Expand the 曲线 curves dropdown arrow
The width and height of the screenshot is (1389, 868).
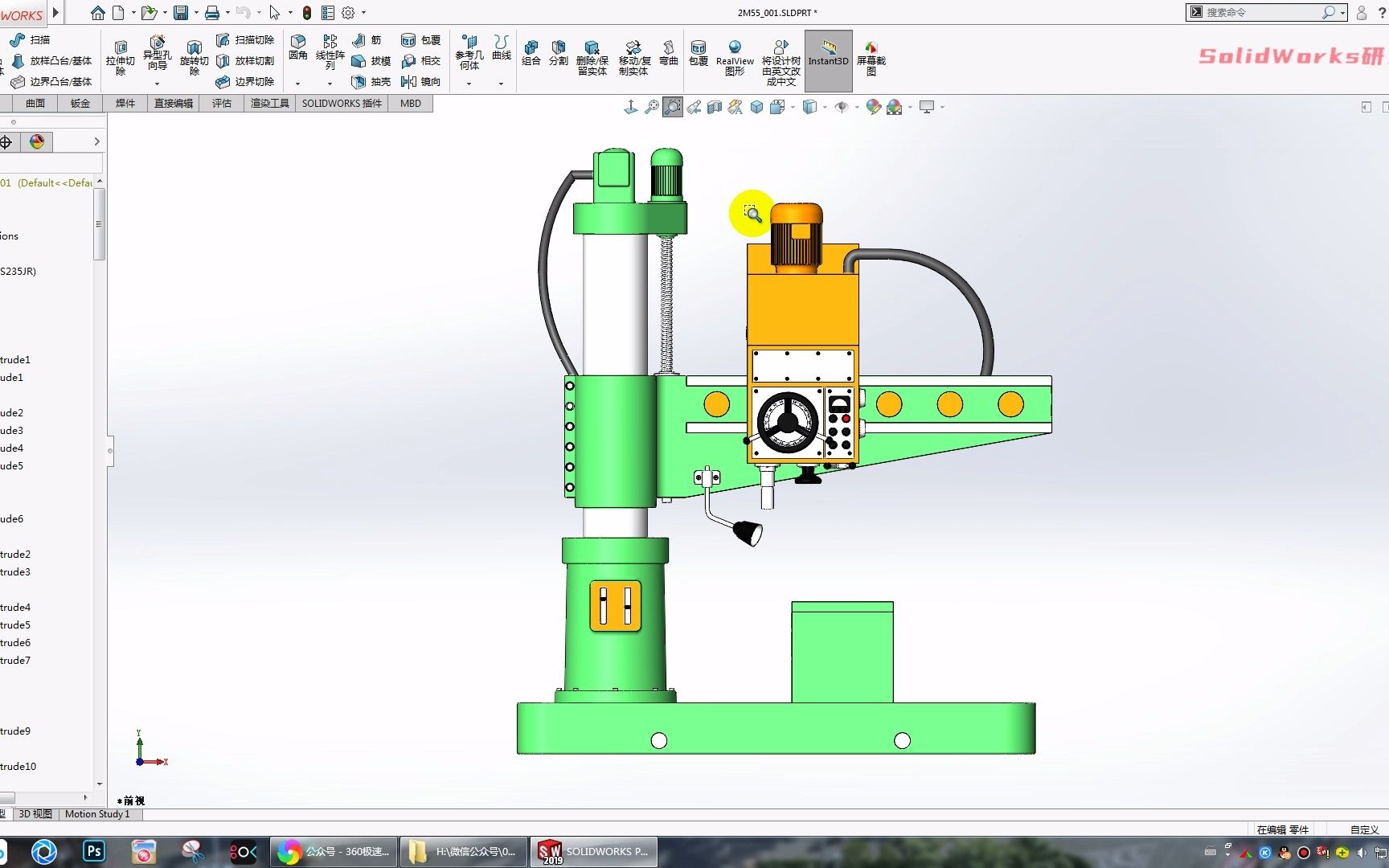(502, 84)
